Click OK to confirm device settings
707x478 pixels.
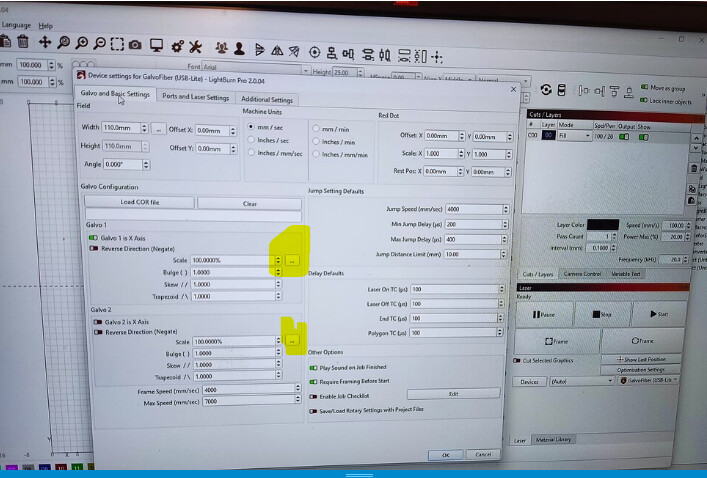point(445,455)
